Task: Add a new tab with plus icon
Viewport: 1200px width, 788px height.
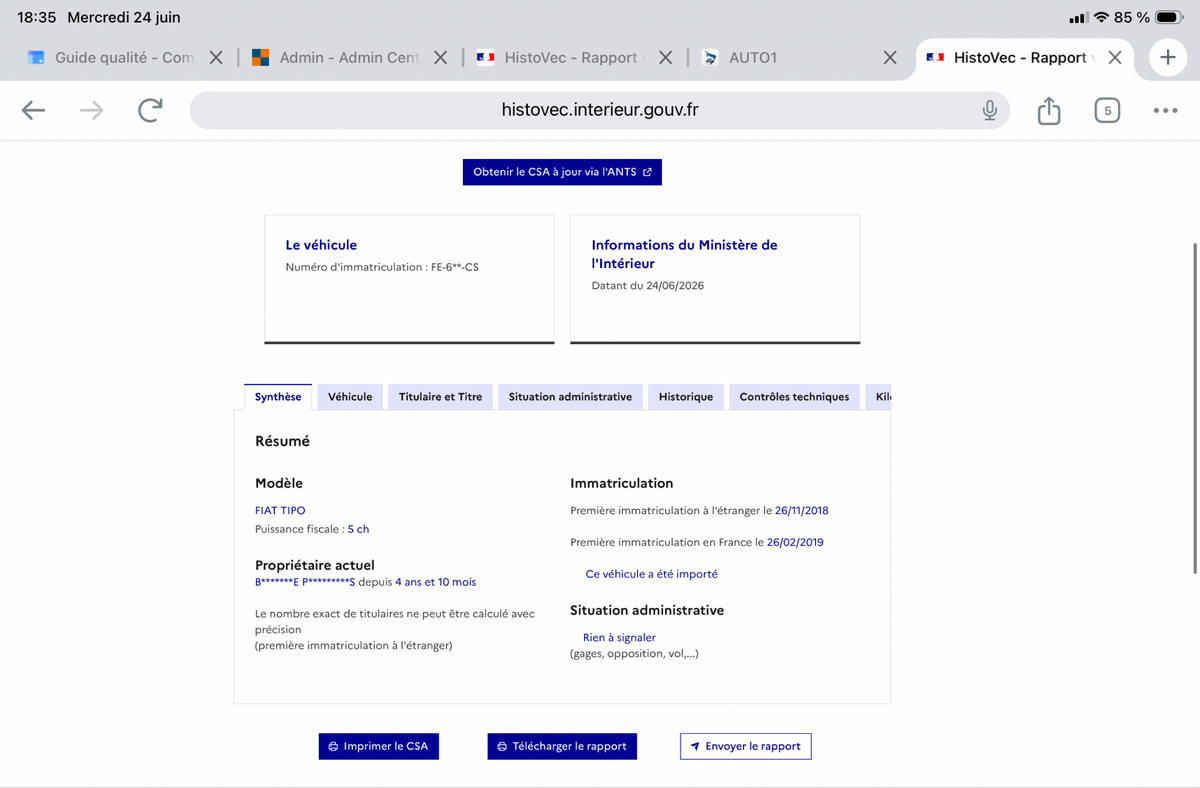Action: [1168, 58]
